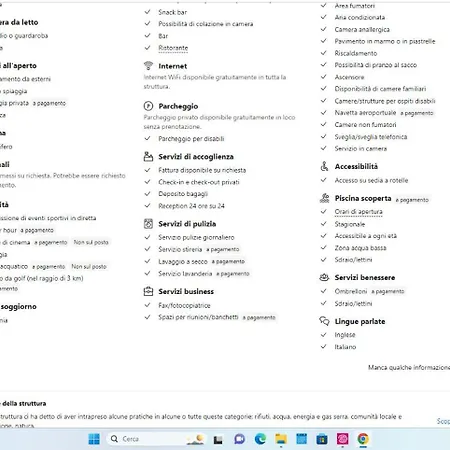Image resolution: width=450 pixels, height=450 pixels.
Task: Click the Orari di apertura link
Action: point(358,212)
